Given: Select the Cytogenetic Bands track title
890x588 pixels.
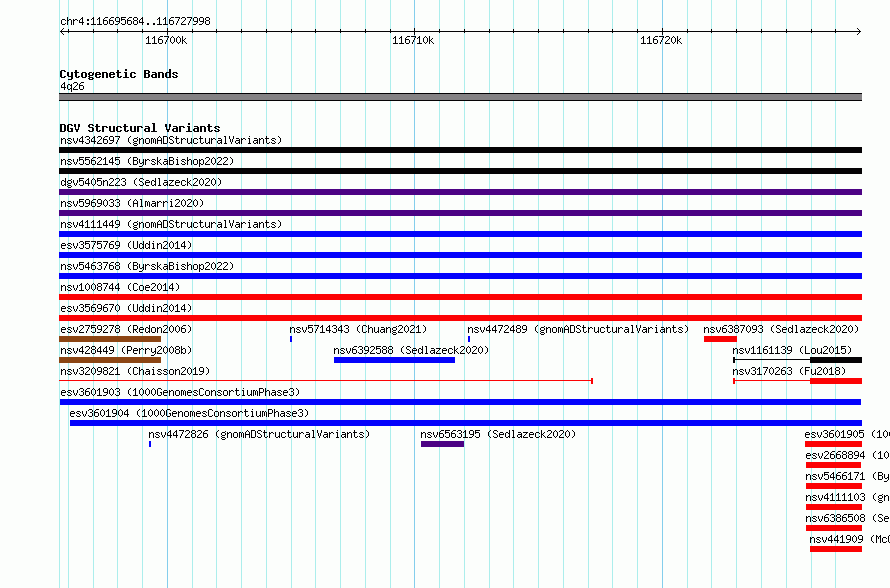Looking at the screenshot, I should pyautogui.click(x=119, y=74).
